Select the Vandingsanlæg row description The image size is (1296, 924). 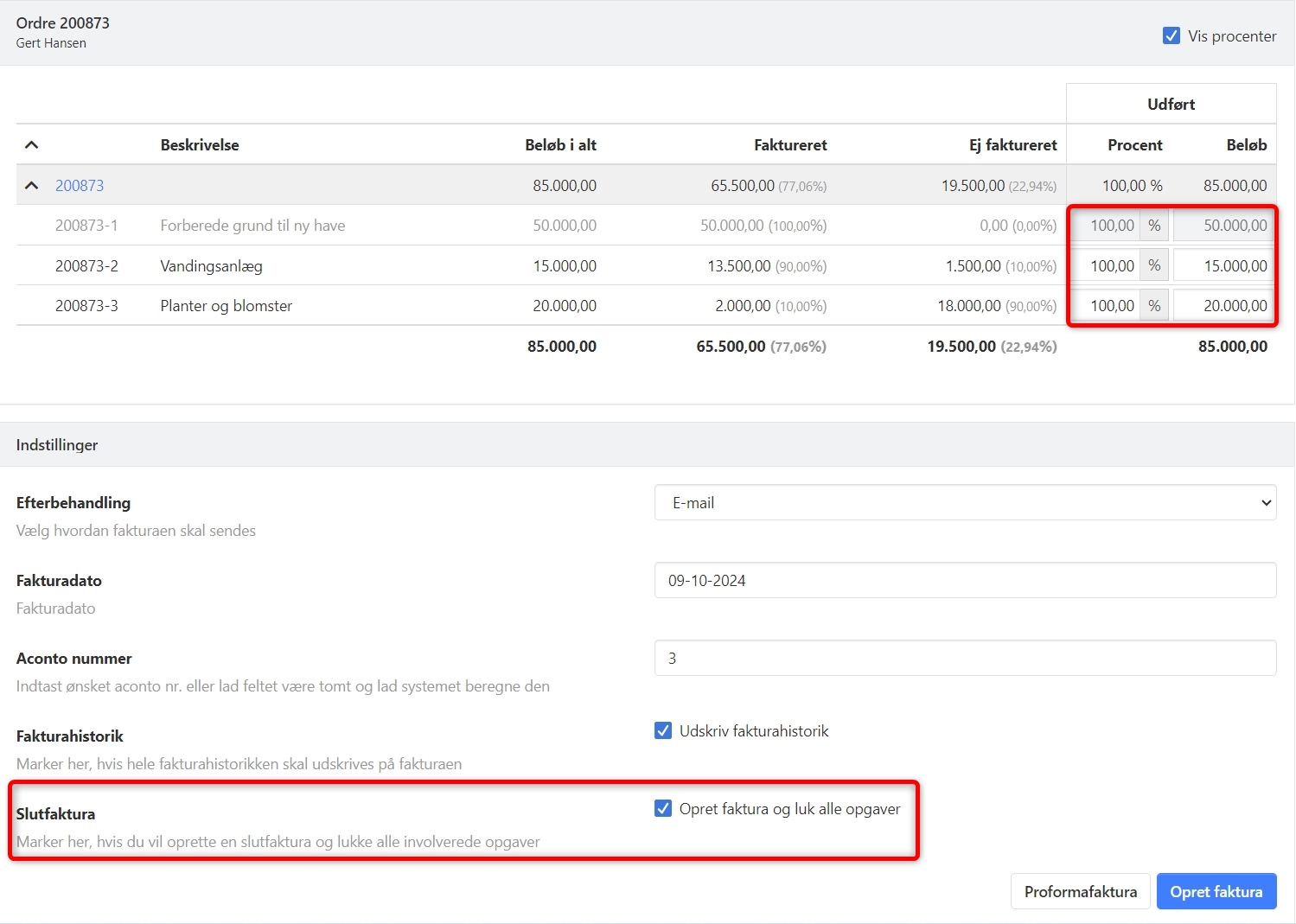[211, 266]
